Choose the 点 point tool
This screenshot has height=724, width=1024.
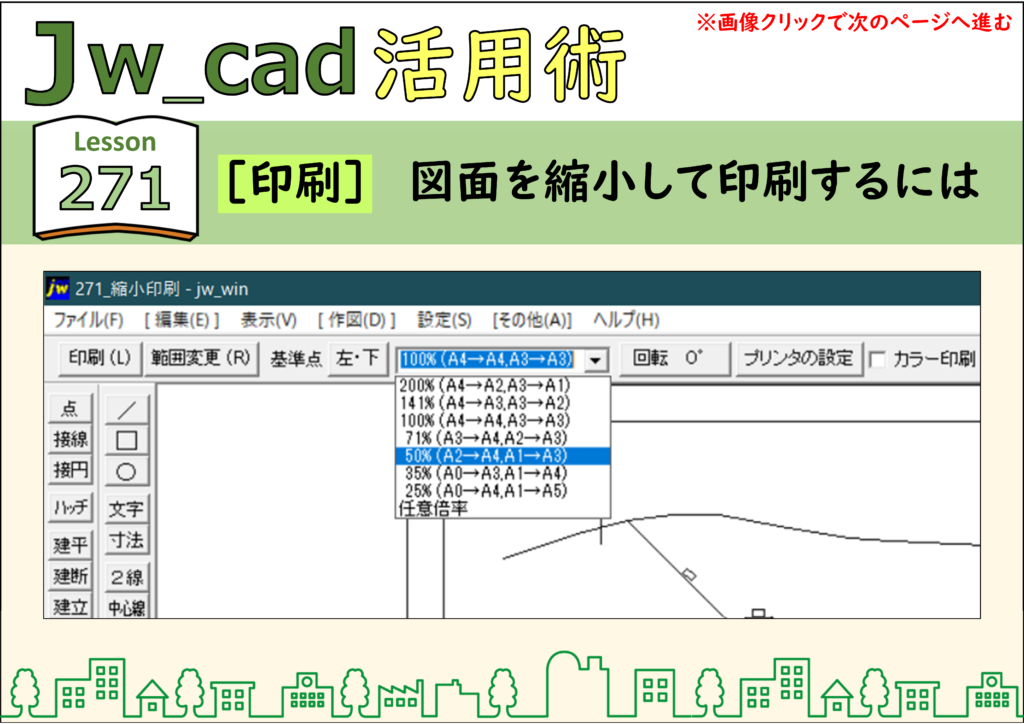pos(70,409)
